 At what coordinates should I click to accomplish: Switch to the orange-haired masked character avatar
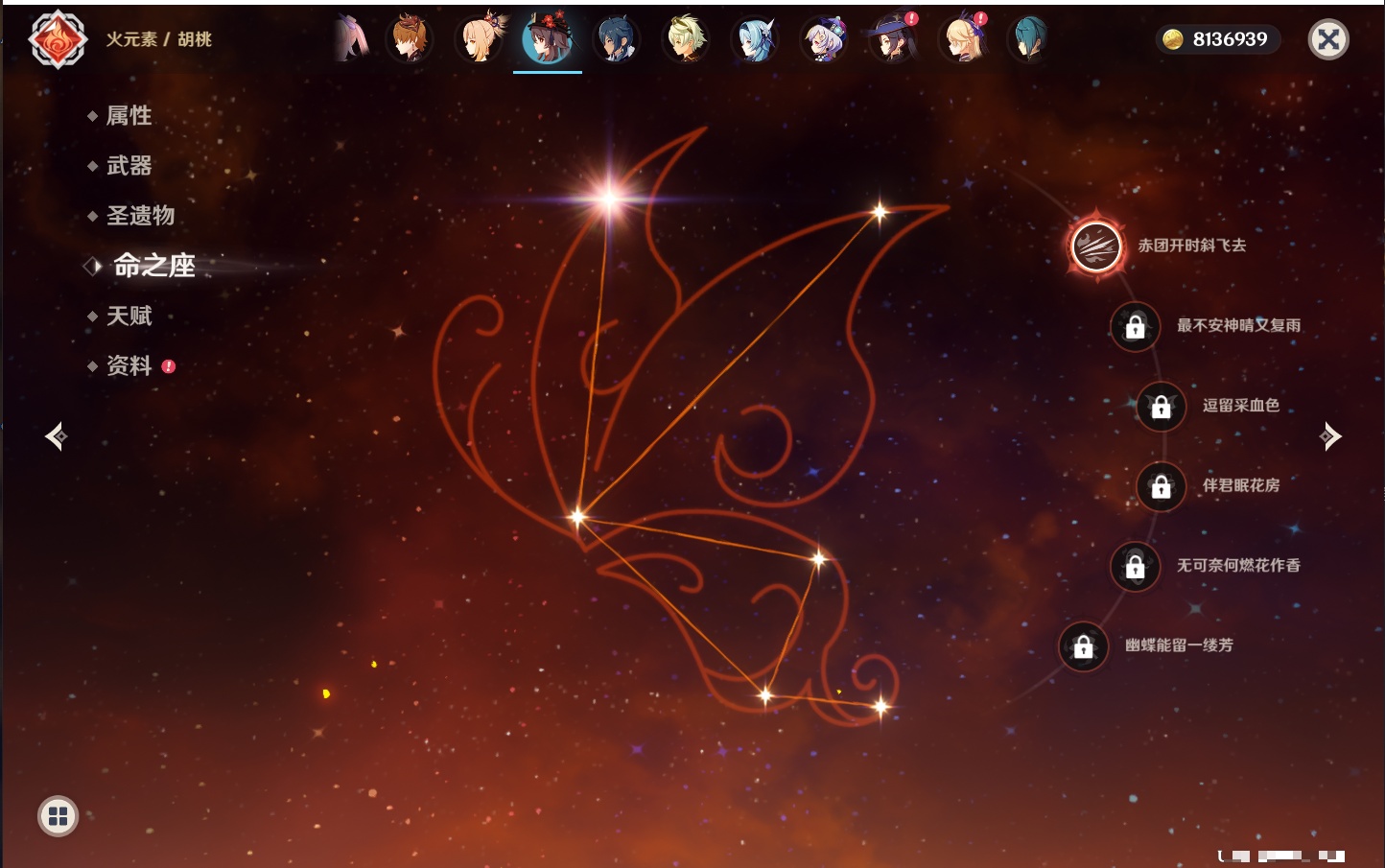(410, 39)
